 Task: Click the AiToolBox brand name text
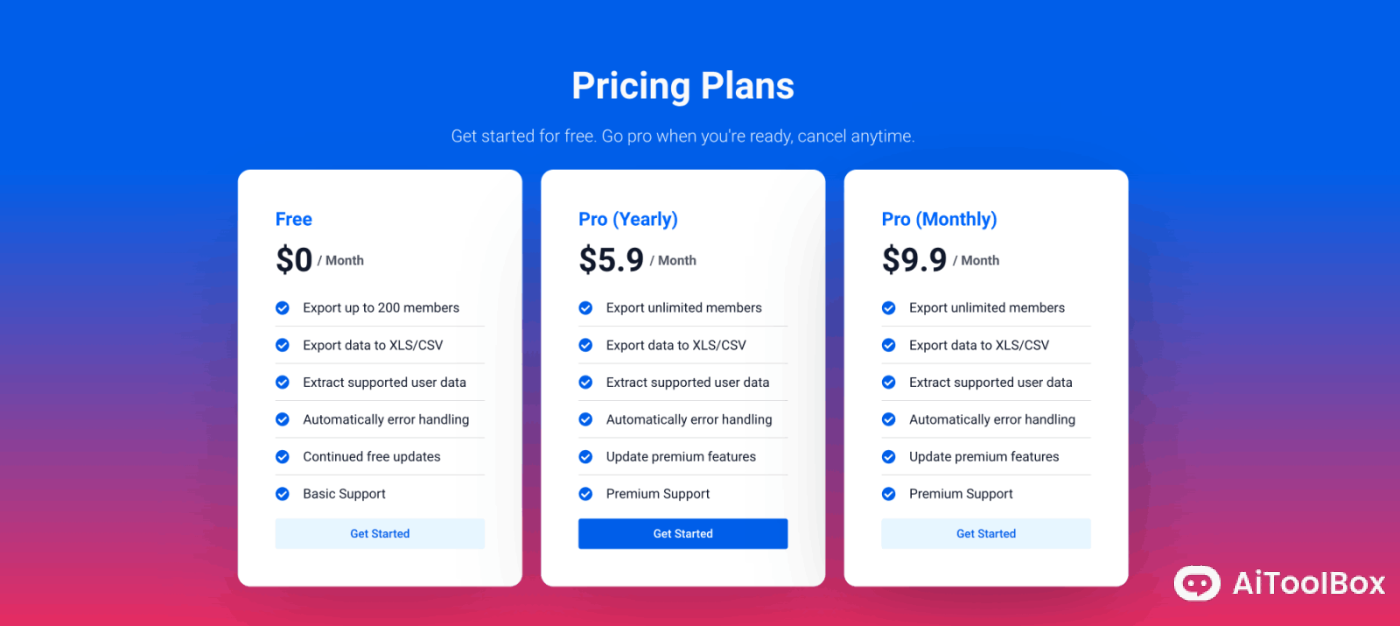tap(1309, 583)
